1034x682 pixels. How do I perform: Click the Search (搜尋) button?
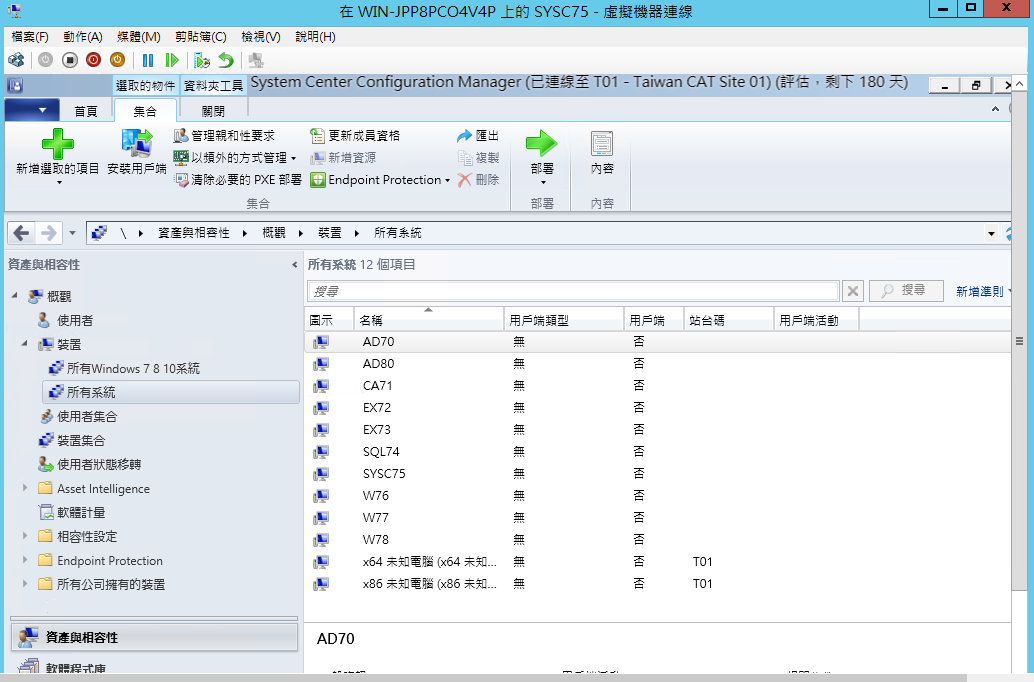pos(906,291)
